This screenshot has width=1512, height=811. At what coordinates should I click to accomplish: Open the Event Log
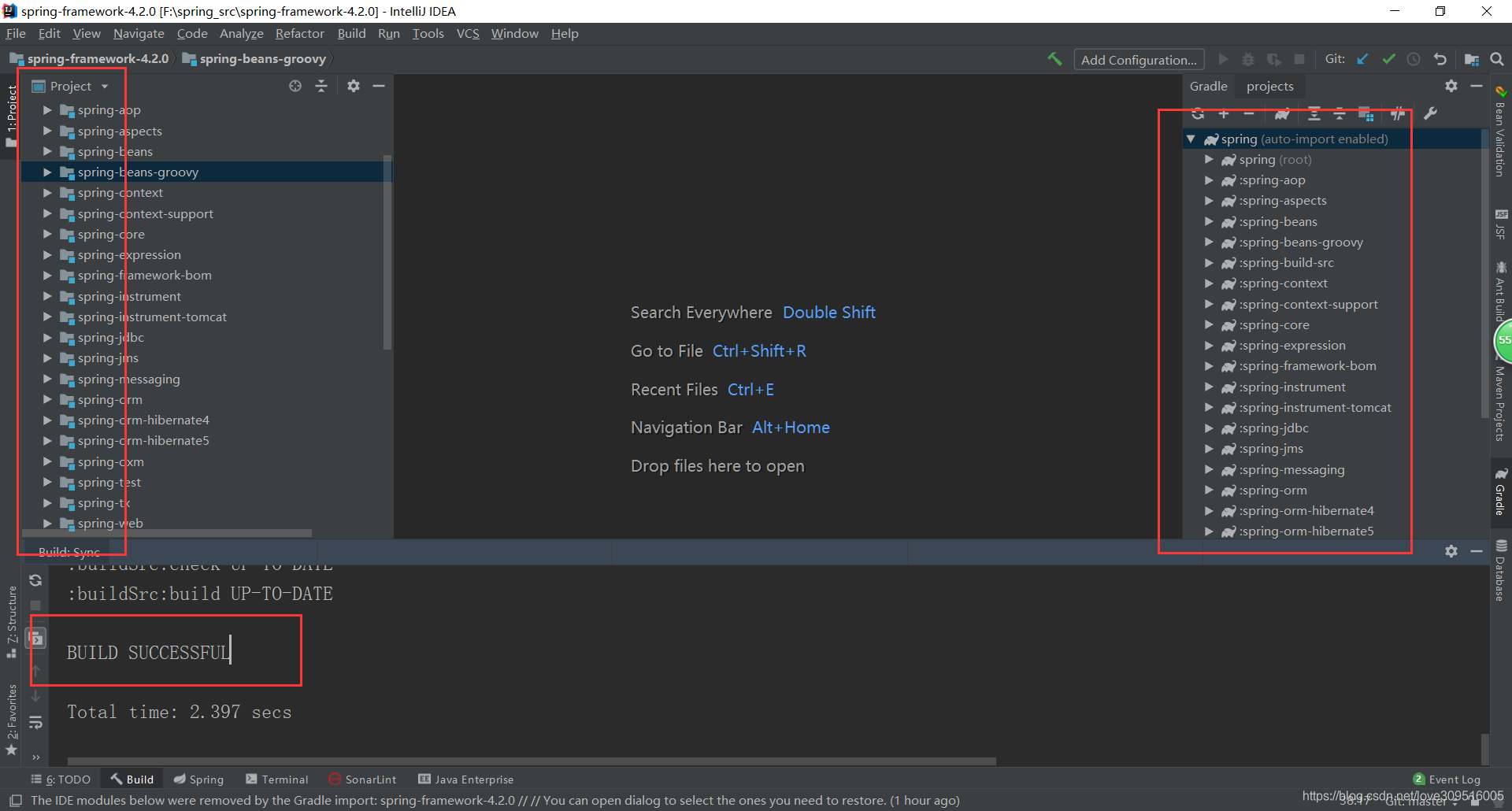pyautogui.click(x=1447, y=780)
